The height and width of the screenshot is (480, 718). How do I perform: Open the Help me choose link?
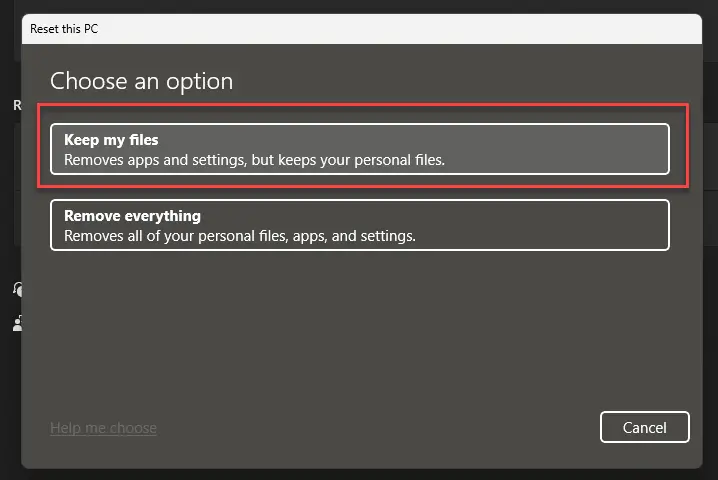tap(103, 428)
